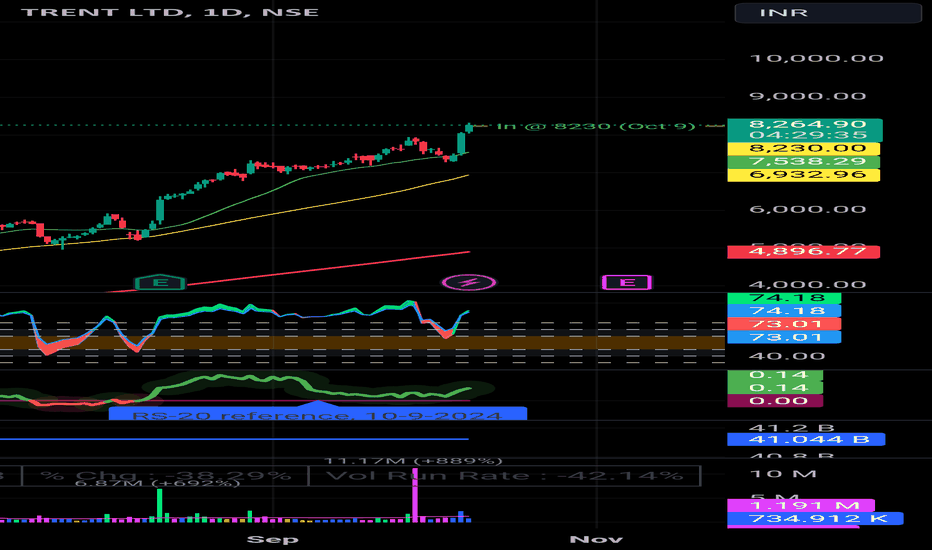
Task: Click the tall green volume bar
Action: [x=159, y=506]
